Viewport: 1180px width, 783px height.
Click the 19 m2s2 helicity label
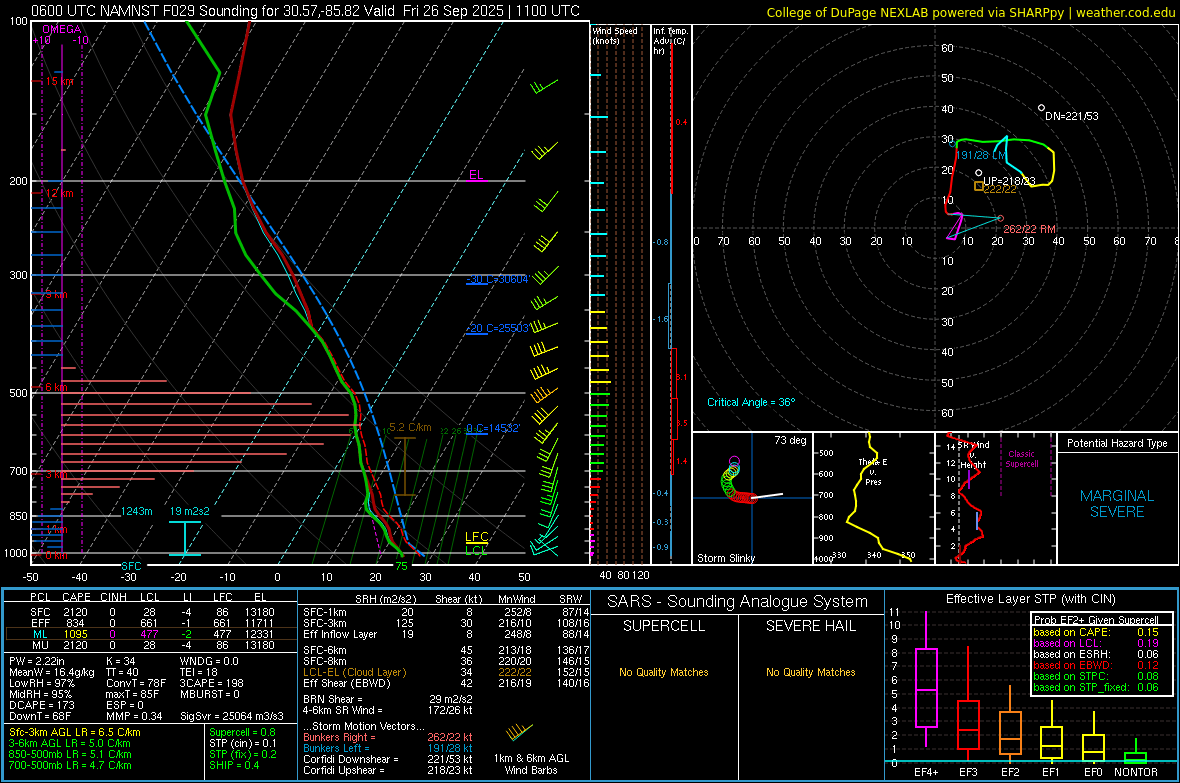tap(190, 511)
